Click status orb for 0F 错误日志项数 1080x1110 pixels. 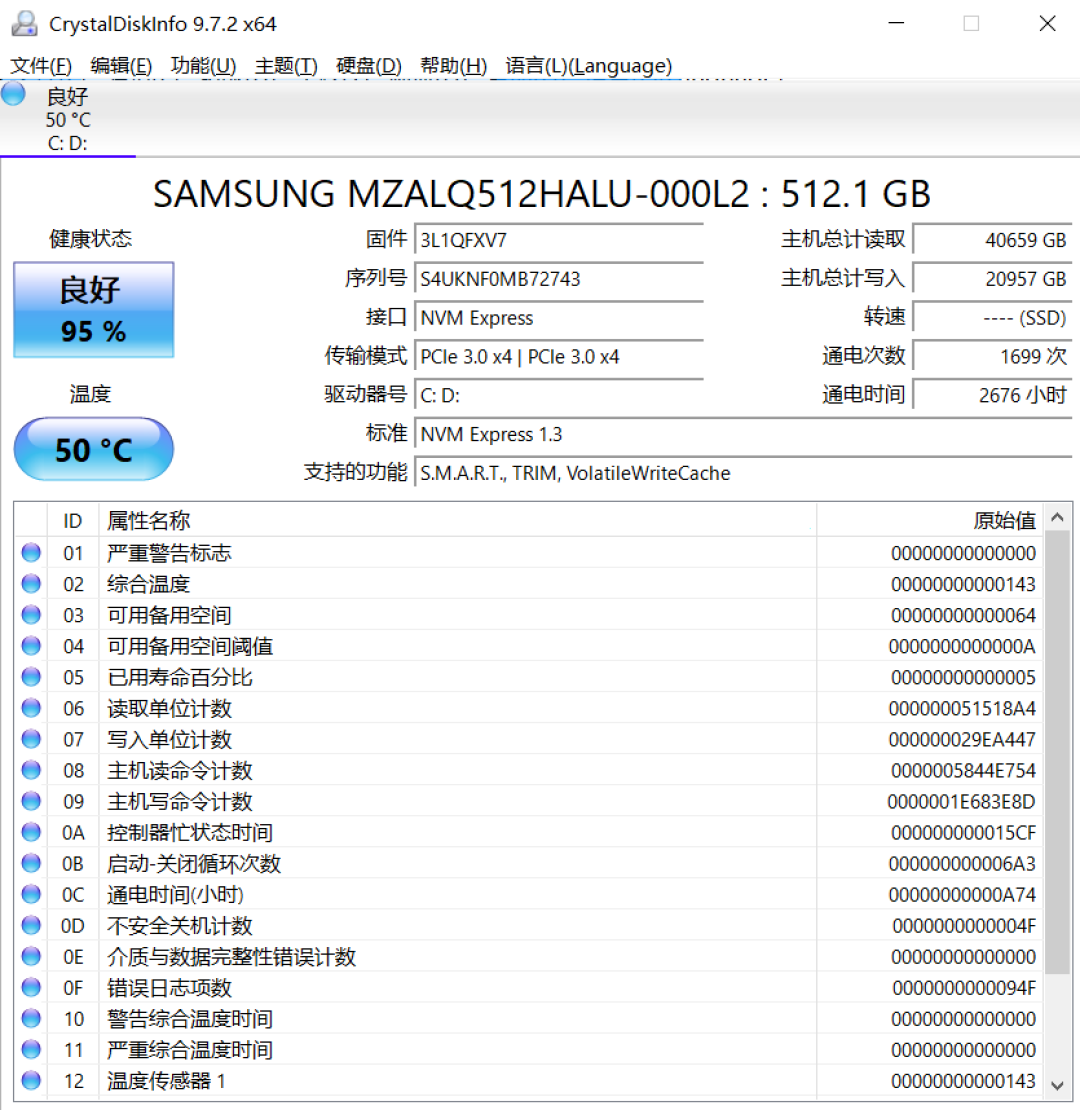pos(31,988)
